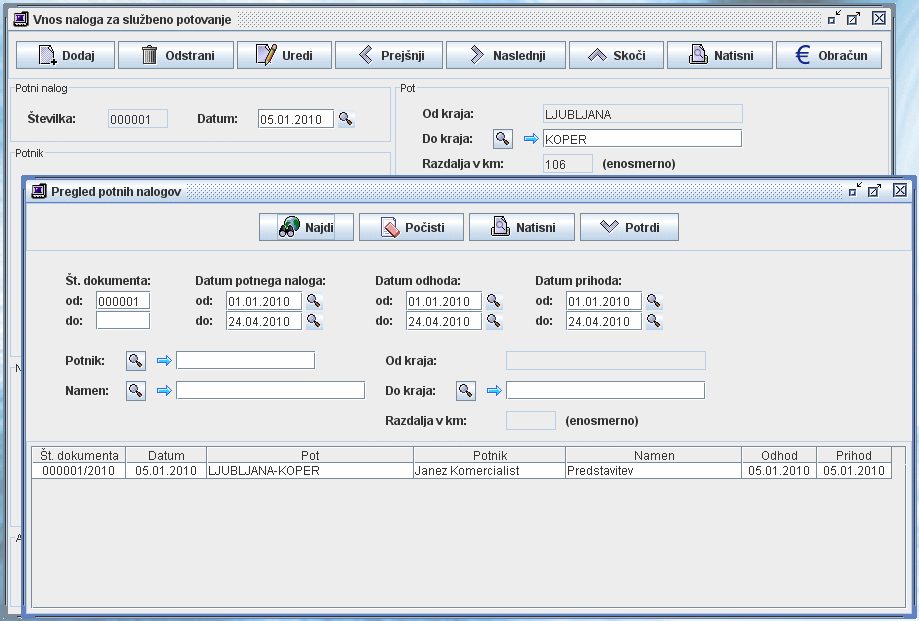919x621 pixels.
Task: Click the Namen text field
Action: (270, 390)
